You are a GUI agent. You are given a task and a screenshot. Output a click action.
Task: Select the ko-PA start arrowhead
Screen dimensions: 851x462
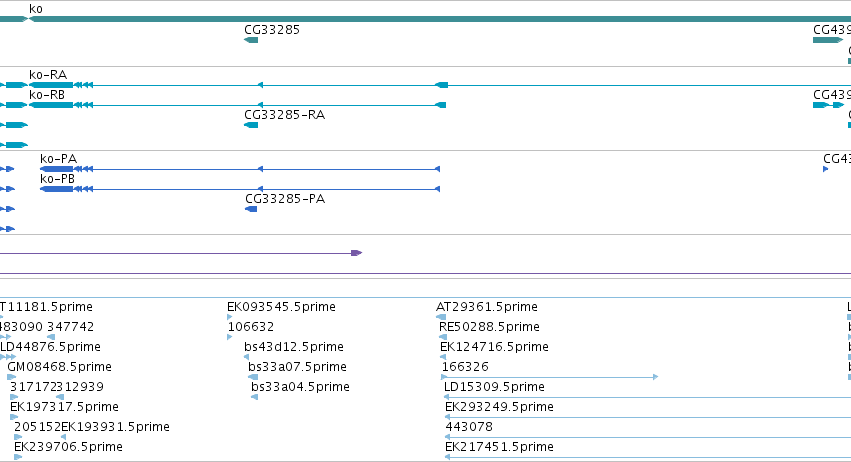coord(437,169)
